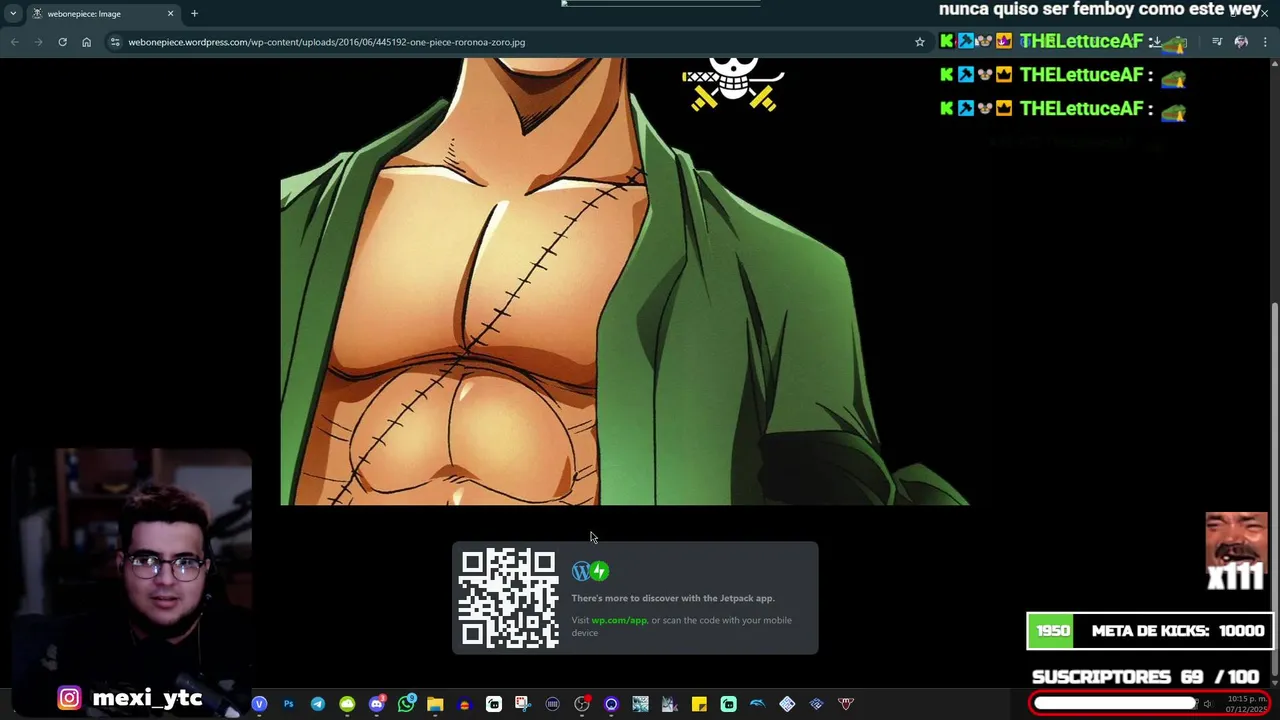1280x720 pixels.
Task: Open the burger taskbar icon
Action: (464, 704)
